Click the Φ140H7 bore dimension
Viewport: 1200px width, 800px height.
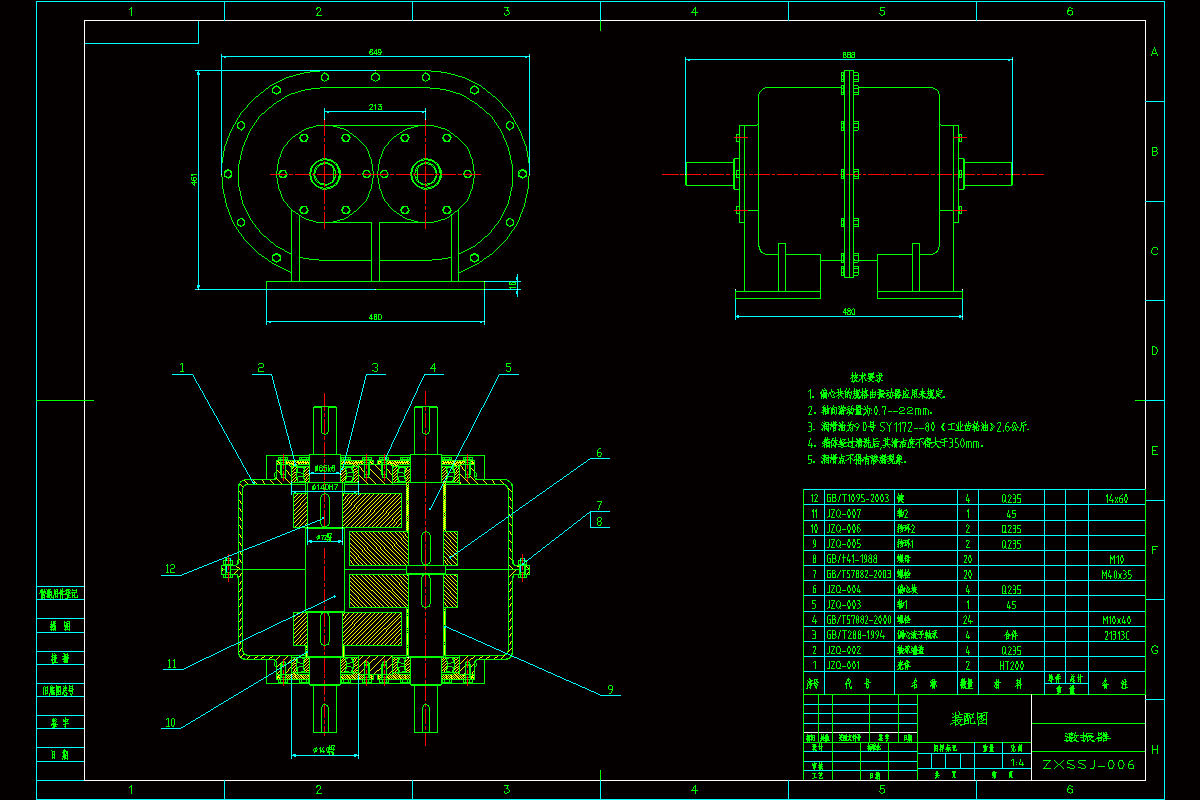point(326,486)
